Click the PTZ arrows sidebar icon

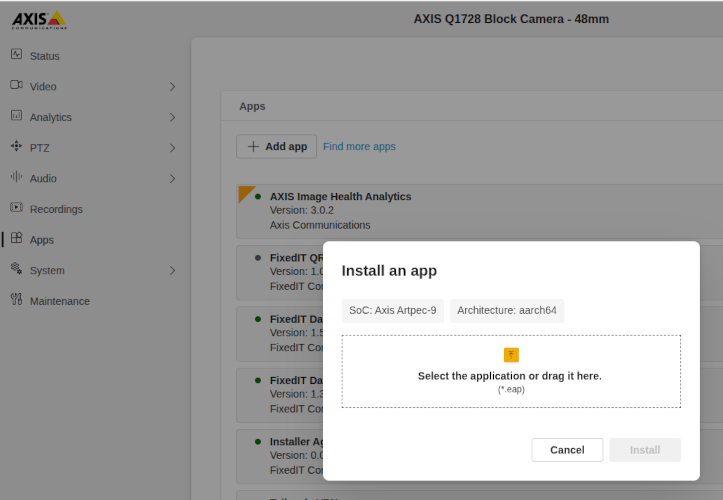pos(17,146)
